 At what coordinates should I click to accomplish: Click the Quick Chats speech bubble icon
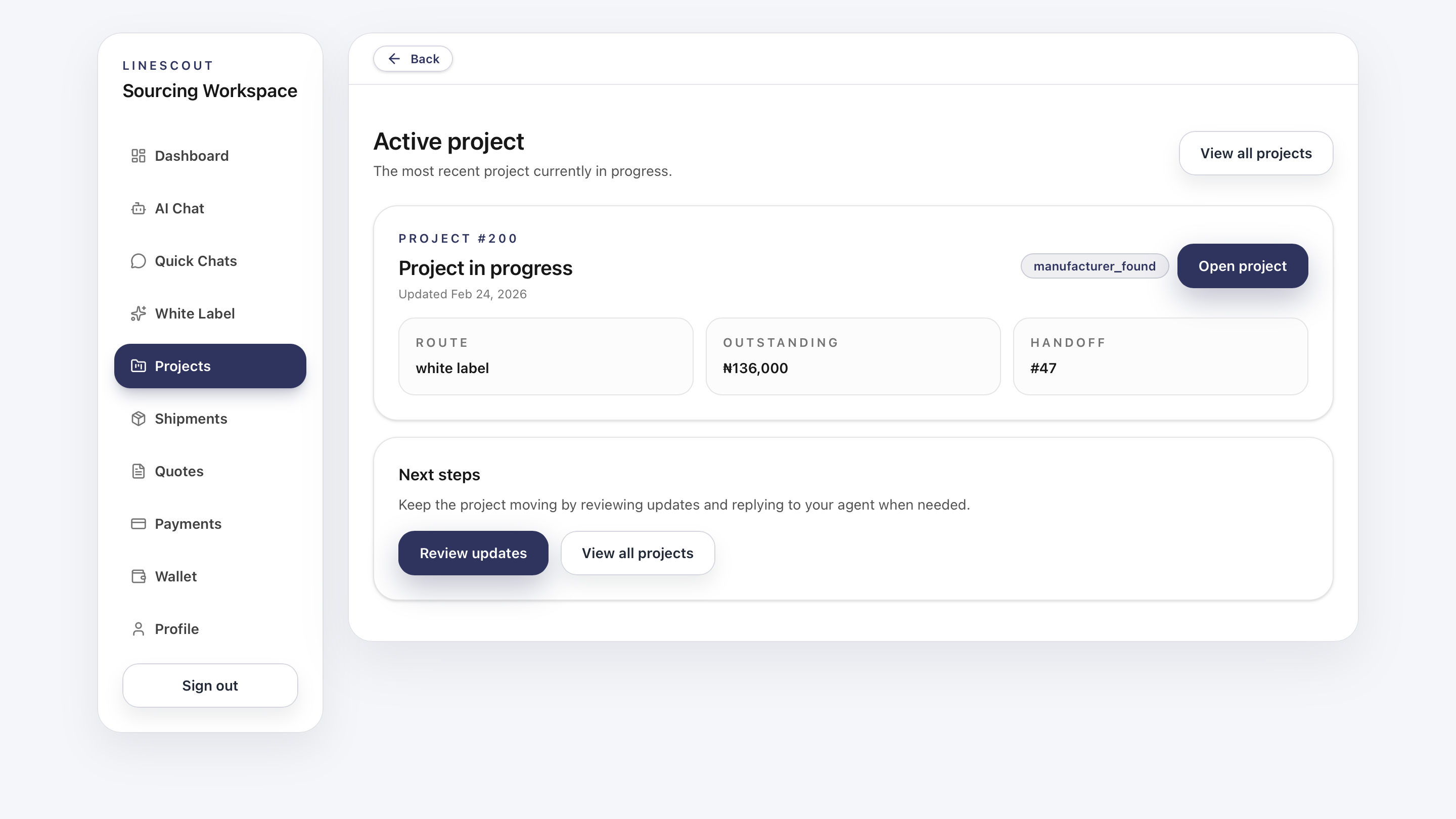(x=139, y=260)
